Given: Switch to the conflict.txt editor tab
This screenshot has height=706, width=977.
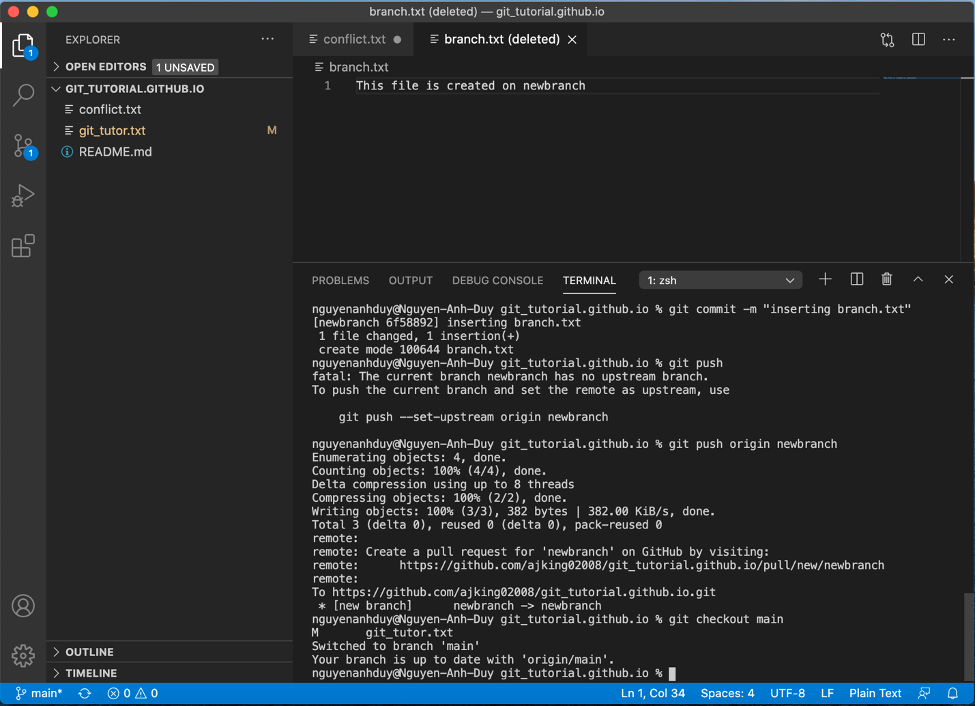Looking at the screenshot, I should coord(353,40).
